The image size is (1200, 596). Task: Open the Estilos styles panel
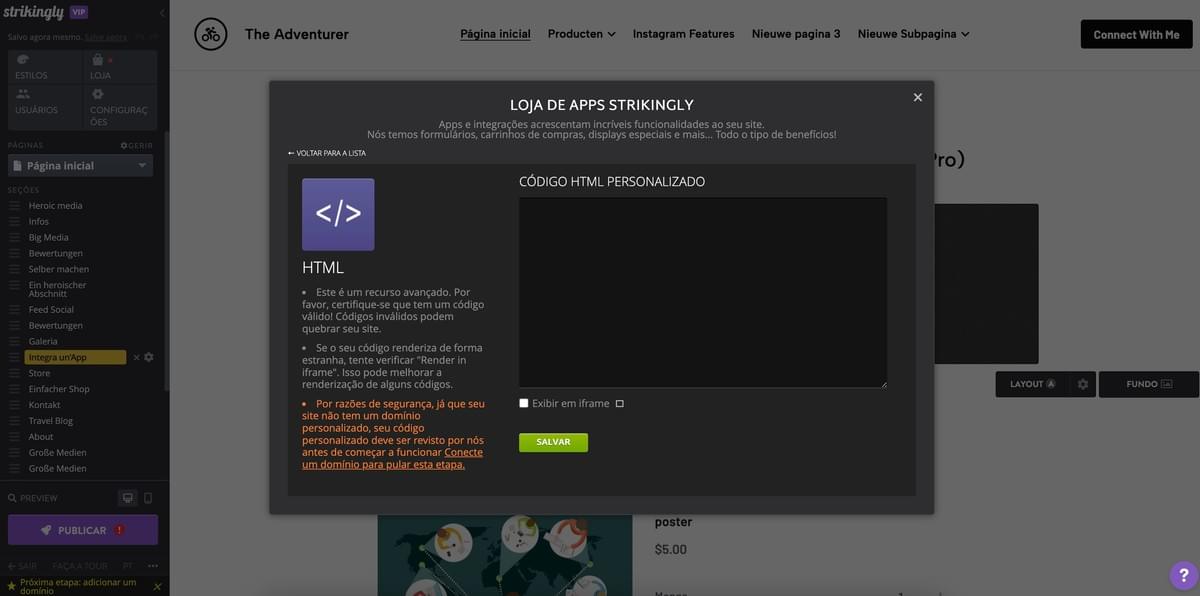point(44,67)
